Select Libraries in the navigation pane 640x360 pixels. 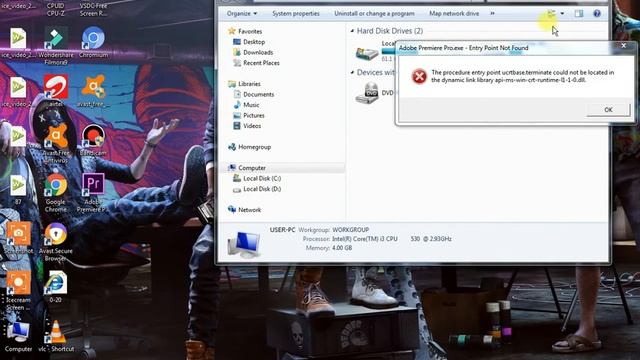[x=244, y=84]
